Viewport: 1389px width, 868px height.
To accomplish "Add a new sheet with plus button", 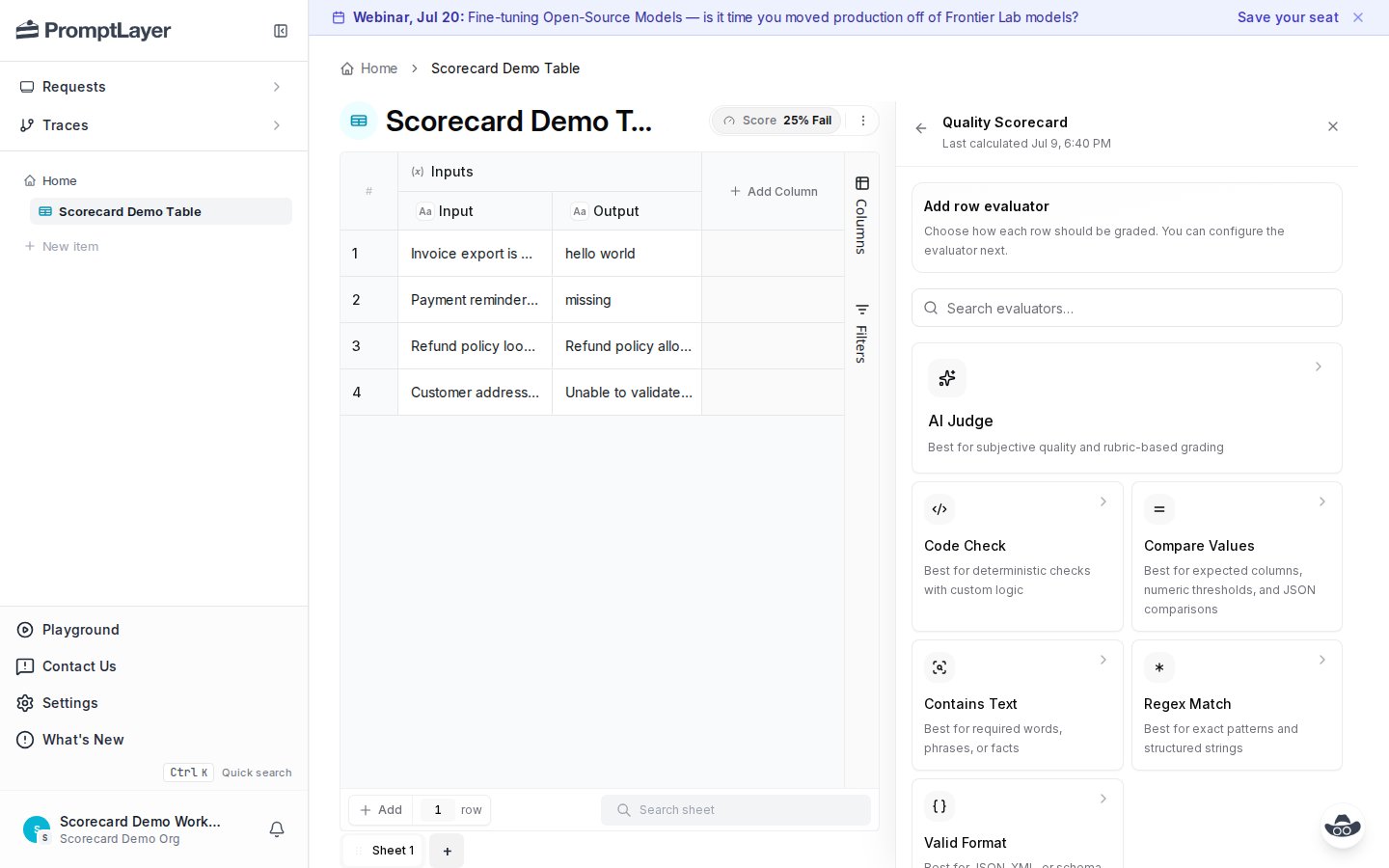I will pyautogui.click(x=447, y=851).
